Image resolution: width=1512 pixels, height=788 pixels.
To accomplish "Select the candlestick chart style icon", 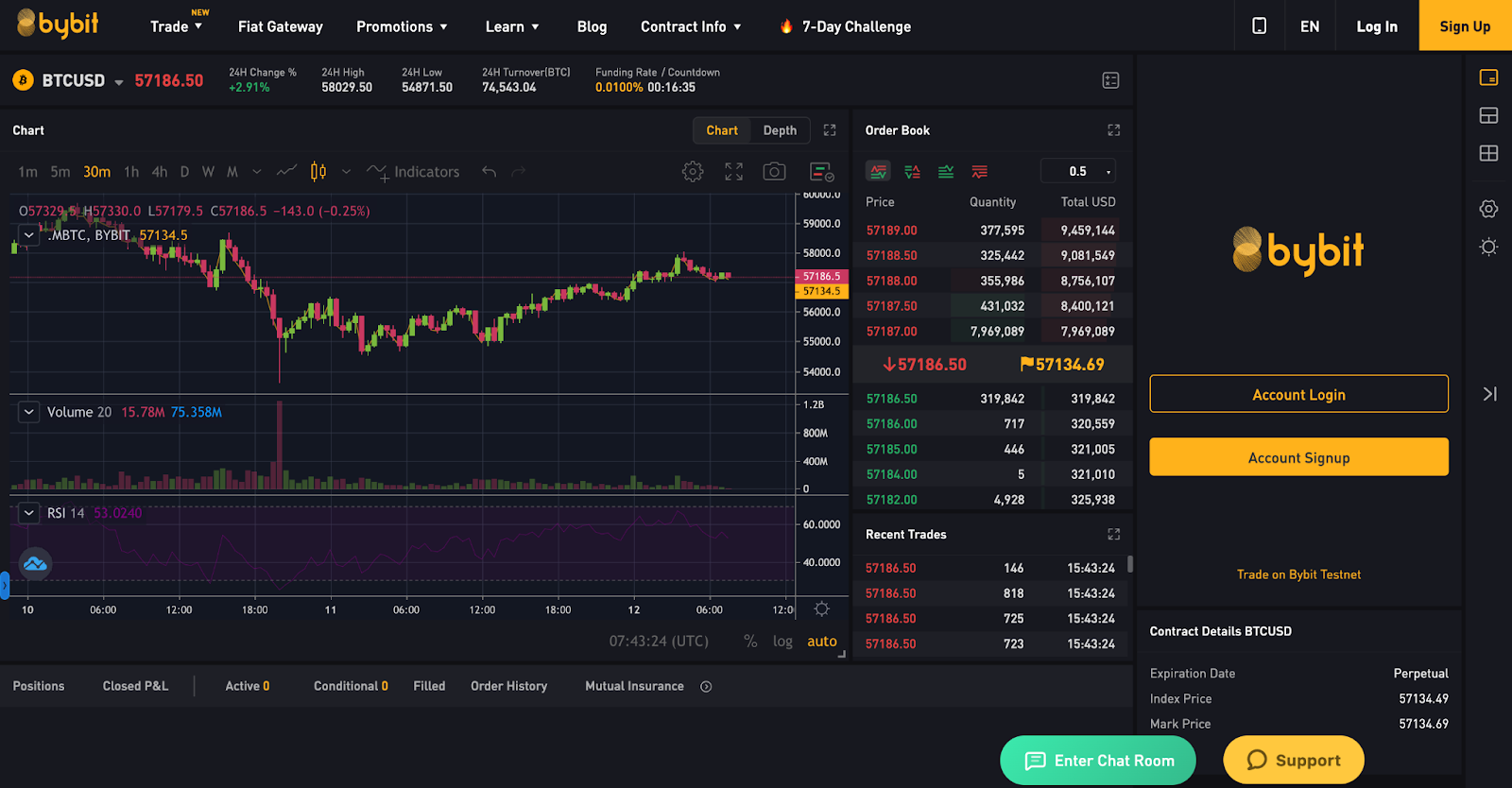I will click(318, 171).
